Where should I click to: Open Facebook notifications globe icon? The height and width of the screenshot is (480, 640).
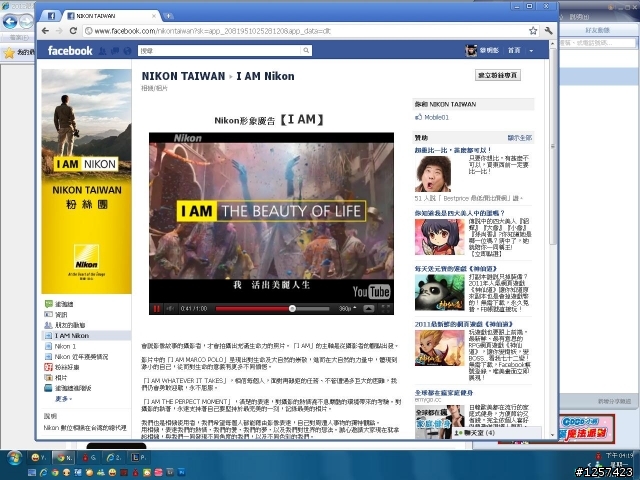click(x=127, y=51)
